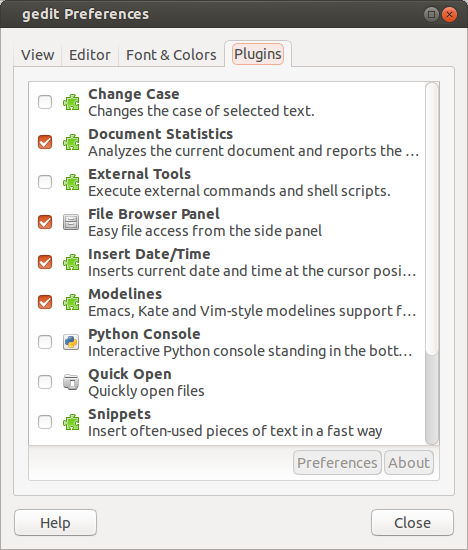Screen dimensions: 468x550
Task: Select the 'Document Statistics' plugin title
Action: [x=160, y=134]
